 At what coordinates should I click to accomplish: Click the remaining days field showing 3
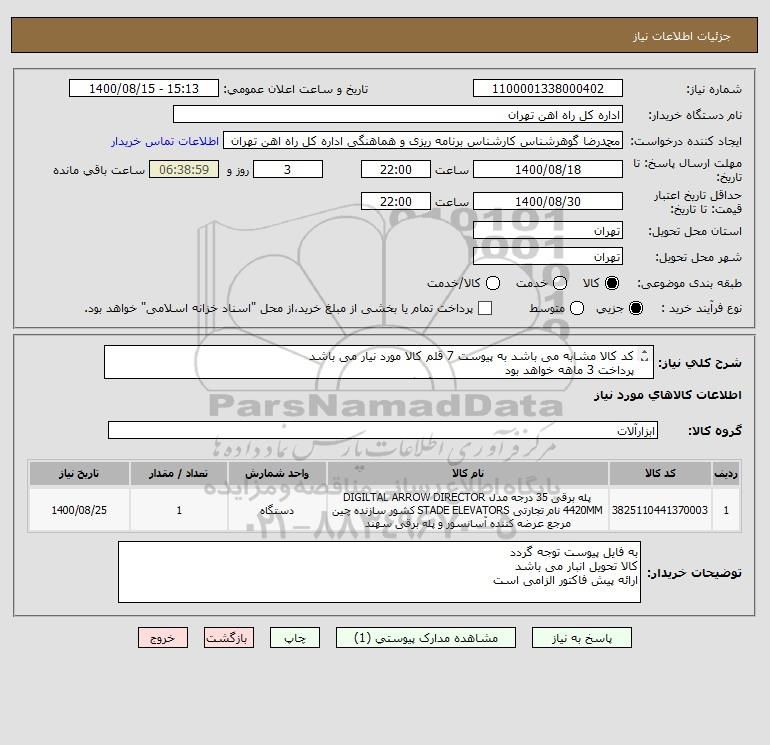point(288,169)
